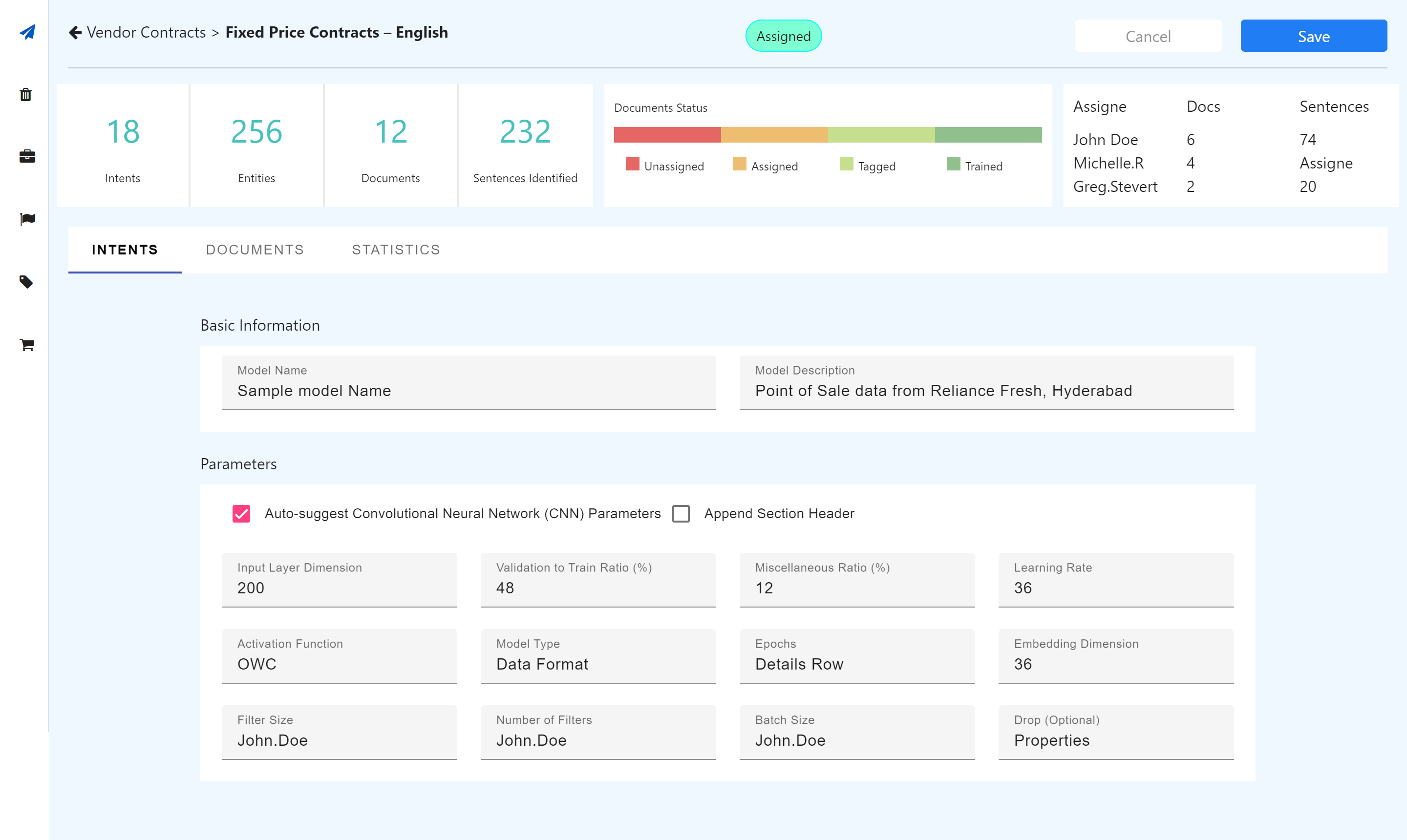
Task: Open the tag icon in the sidebar
Action: (x=26, y=282)
